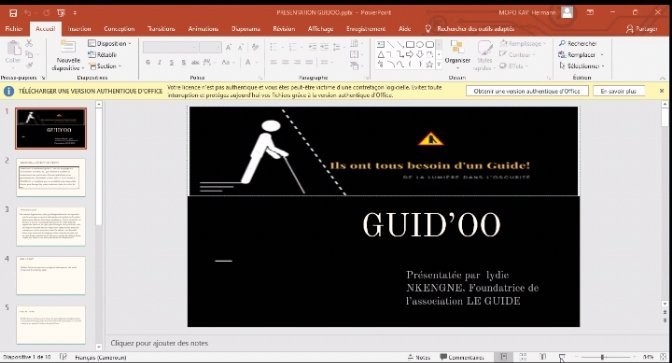Open the font name combo box

click(x=171, y=47)
